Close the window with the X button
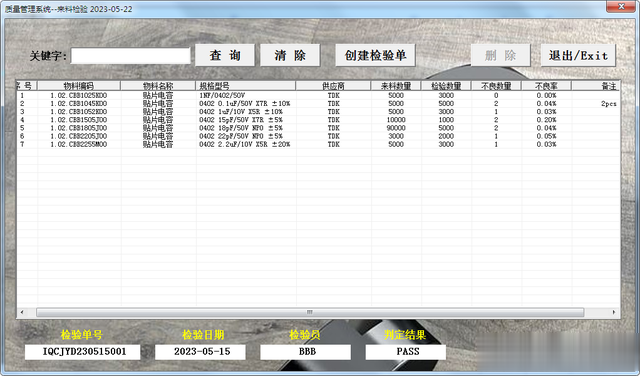Viewport: 640px width, 376px height. (x=621, y=7)
